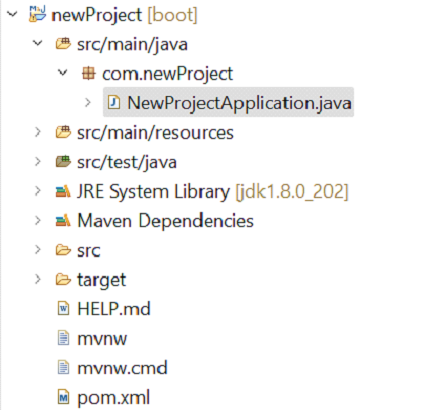Image resolution: width=444 pixels, height=410 pixels.
Task: Expand the plain src folder
Action: (38, 250)
